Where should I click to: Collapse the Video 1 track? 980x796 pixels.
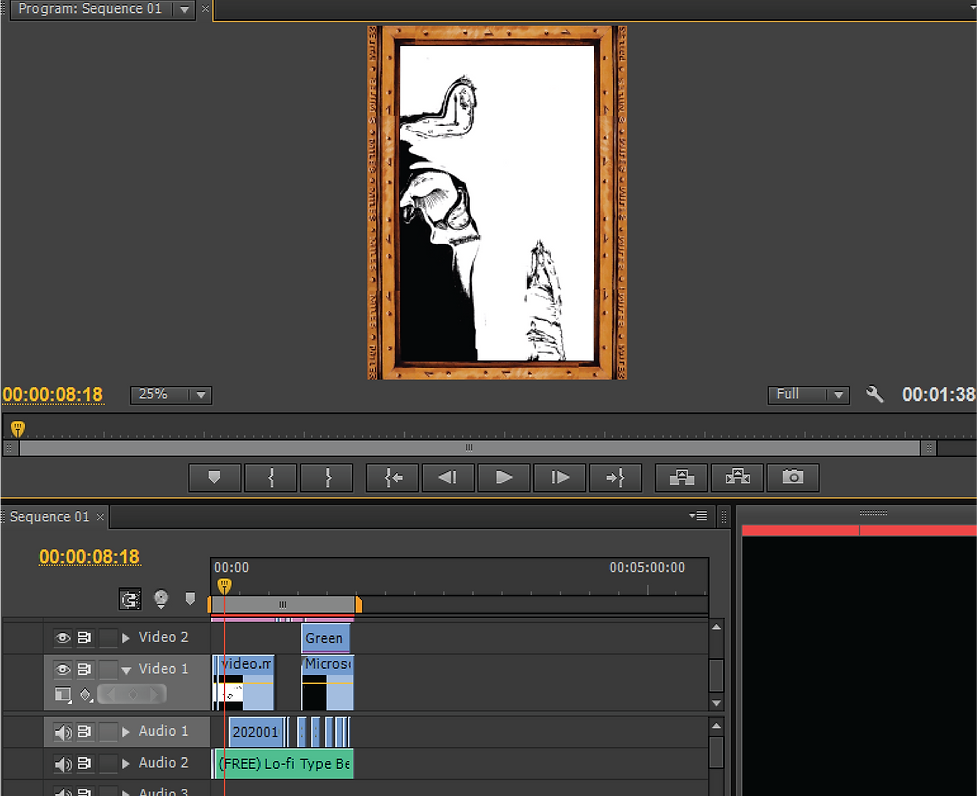126,670
